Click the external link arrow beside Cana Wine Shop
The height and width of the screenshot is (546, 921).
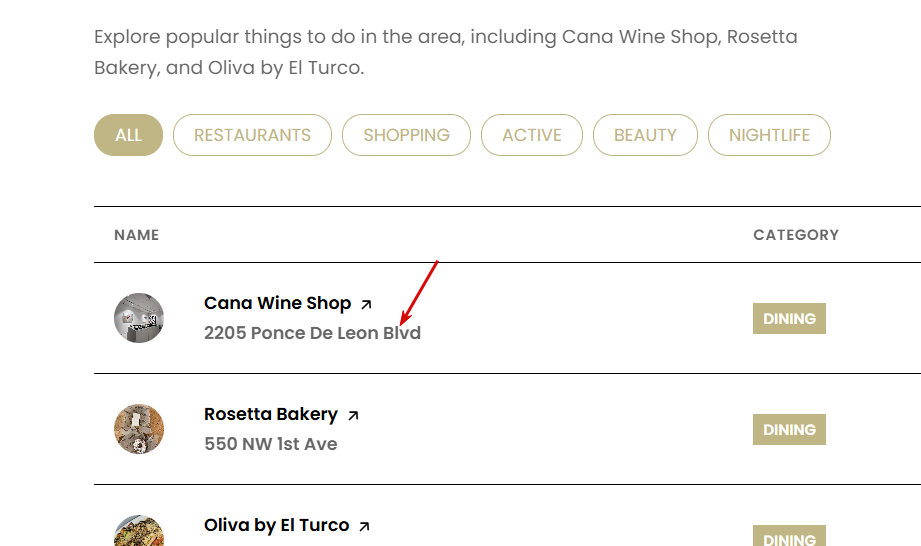coord(366,304)
